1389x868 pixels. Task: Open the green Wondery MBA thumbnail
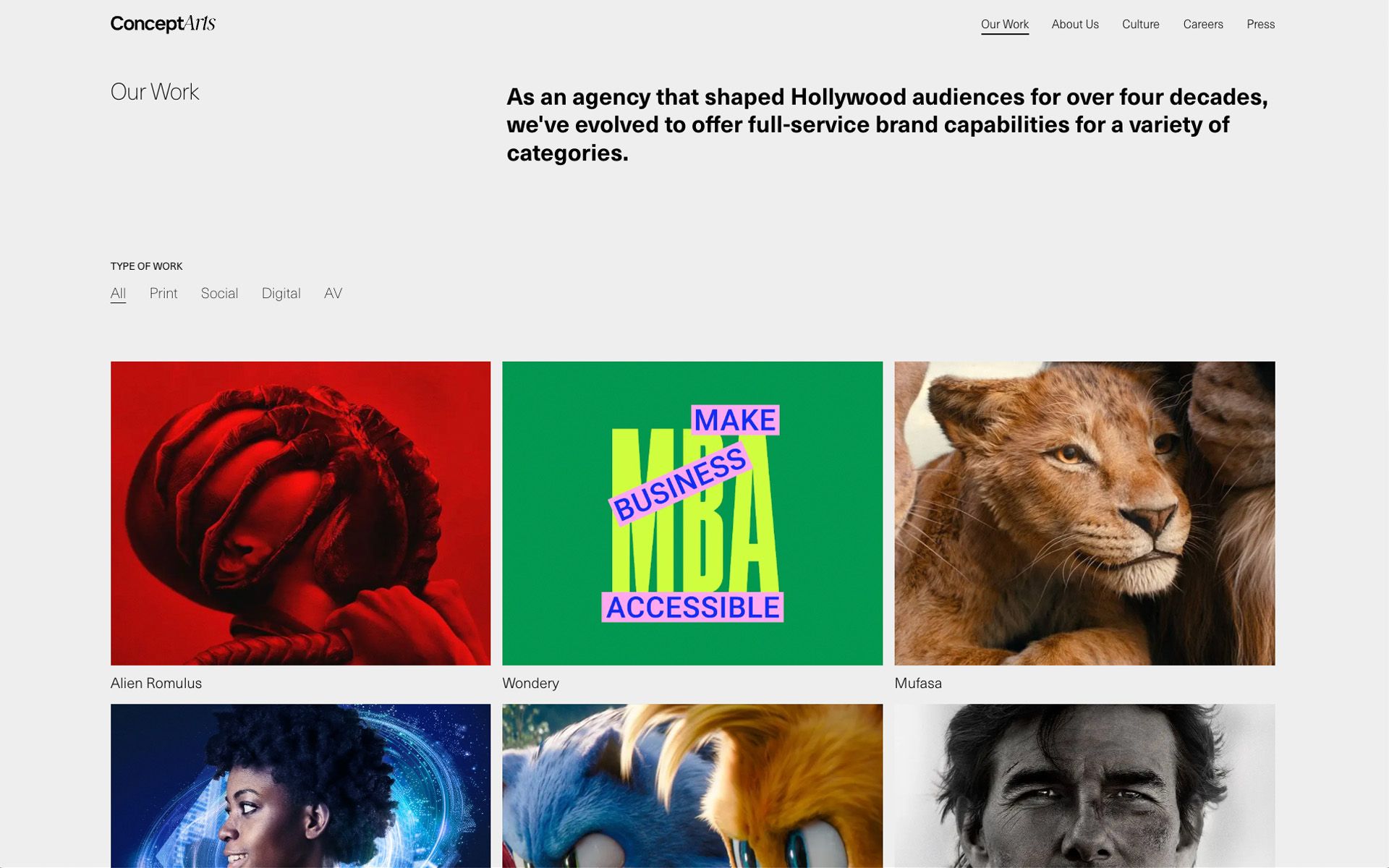(692, 514)
